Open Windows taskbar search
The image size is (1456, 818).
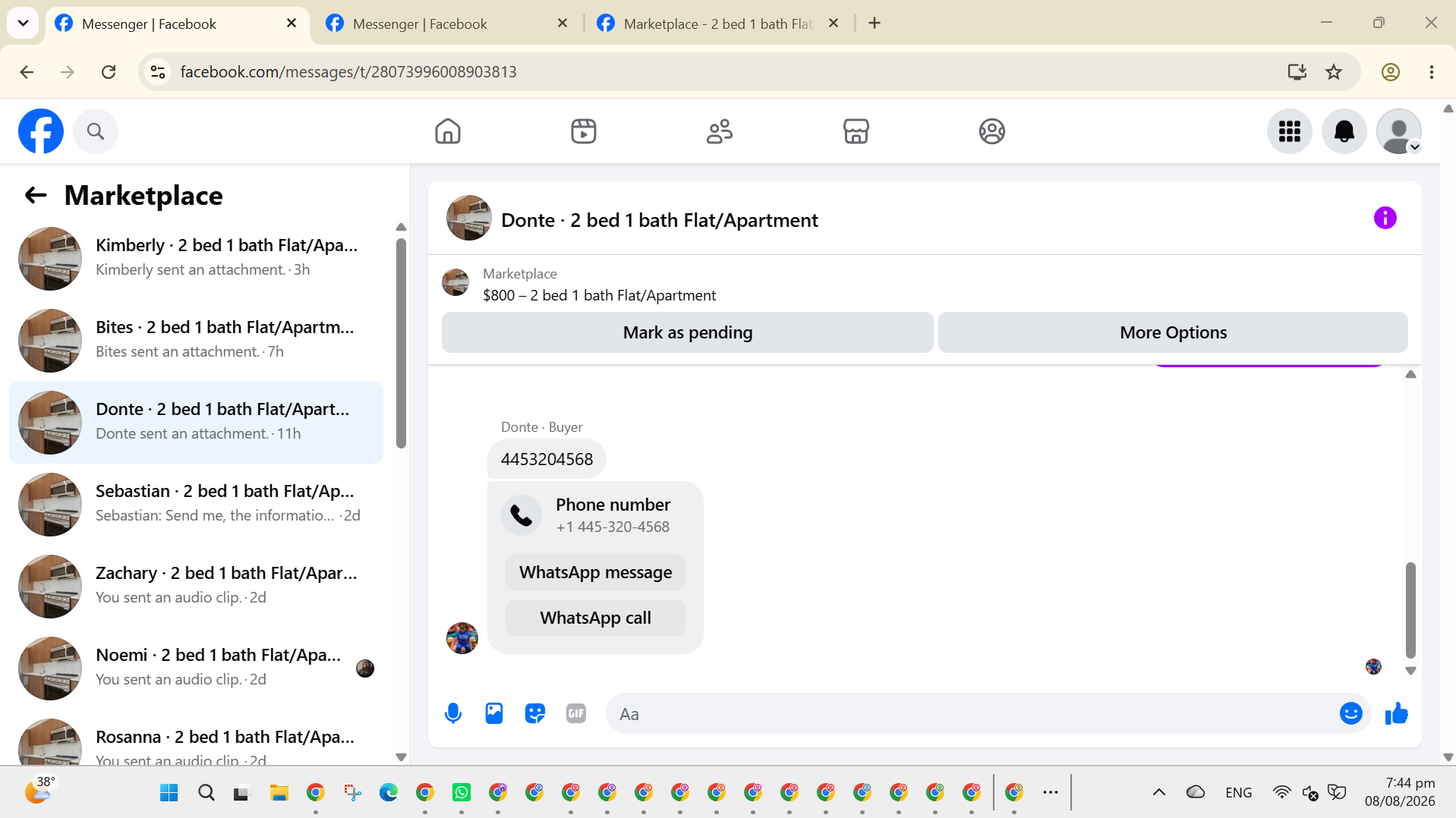(x=206, y=793)
